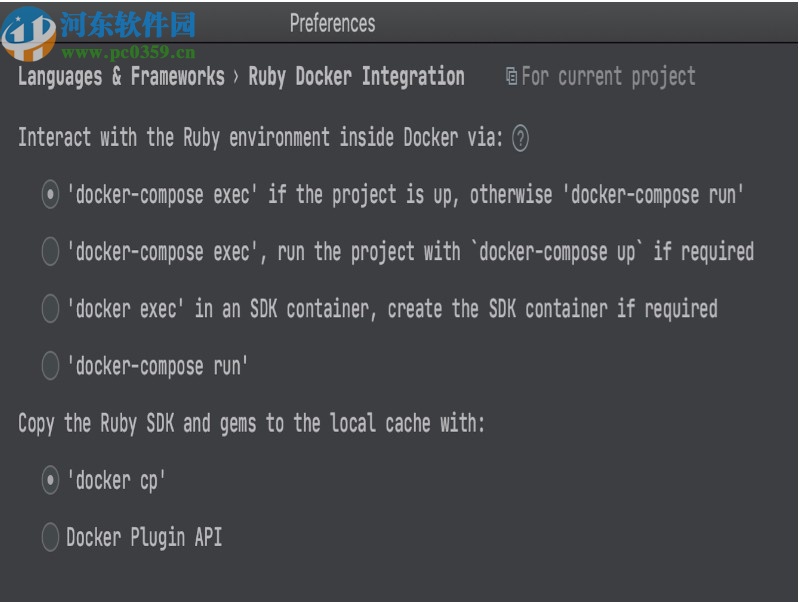Click the 河东软件园 watermark text
This screenshot has width=799, height=602.
click(x=128, y=25)
